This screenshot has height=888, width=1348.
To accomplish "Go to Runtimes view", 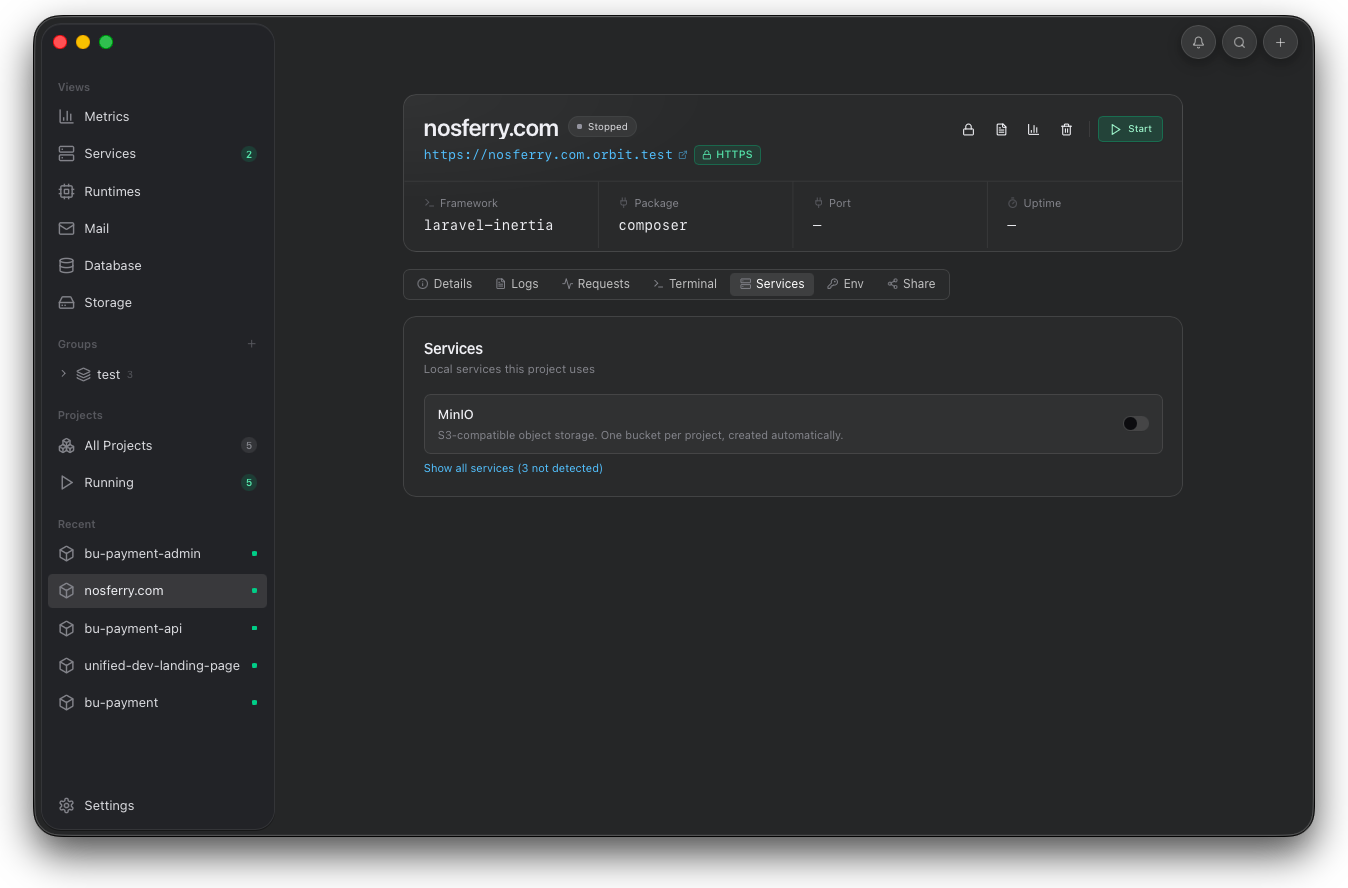I will point(157,191).
